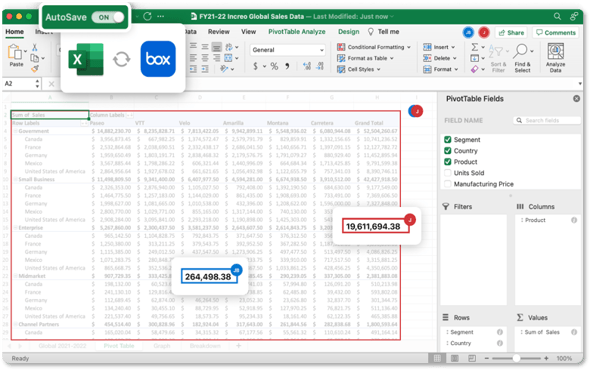590x370 pixels.
Task: Open the View ribbon tab
Action: (248, 32)
